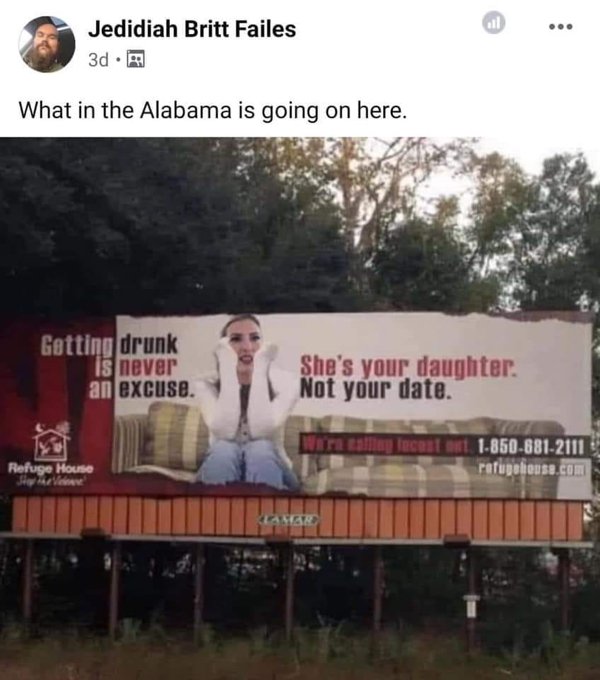
Task: Click the post caption about Alabama
Action: coord(213,110)
